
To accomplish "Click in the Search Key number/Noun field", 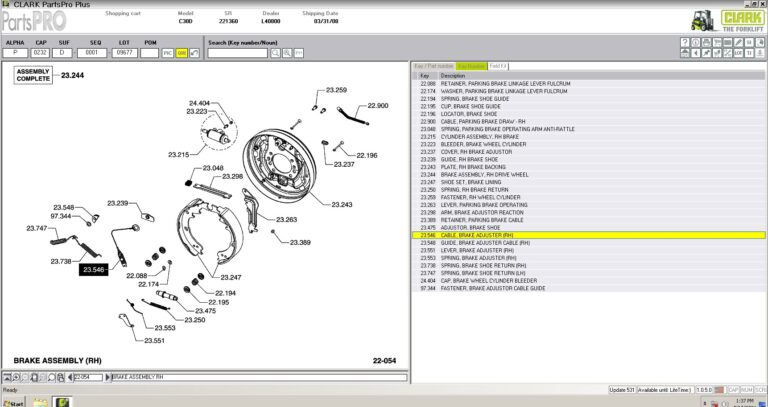I will click(x=238, y=53).
